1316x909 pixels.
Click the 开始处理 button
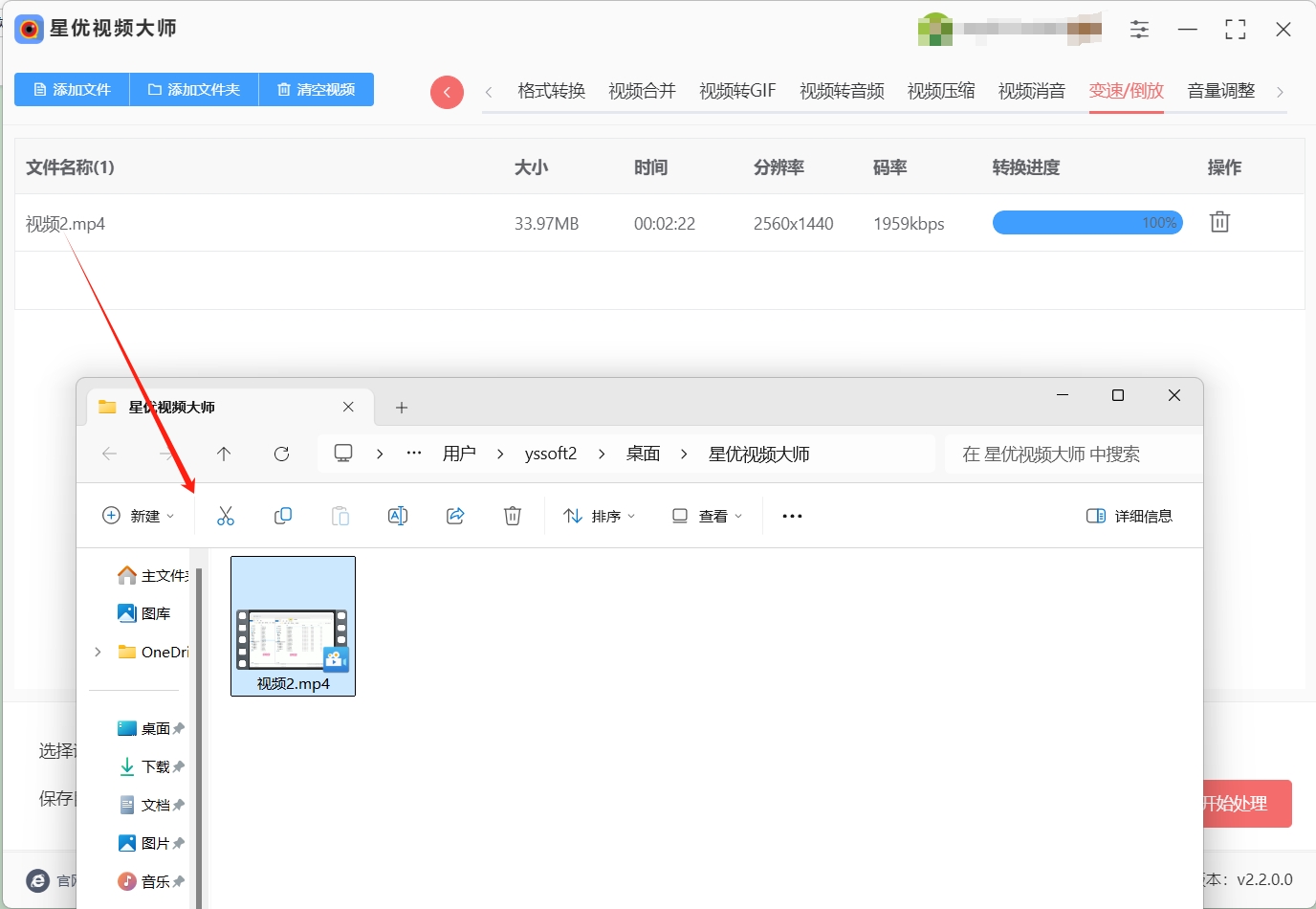(1246, 804)
